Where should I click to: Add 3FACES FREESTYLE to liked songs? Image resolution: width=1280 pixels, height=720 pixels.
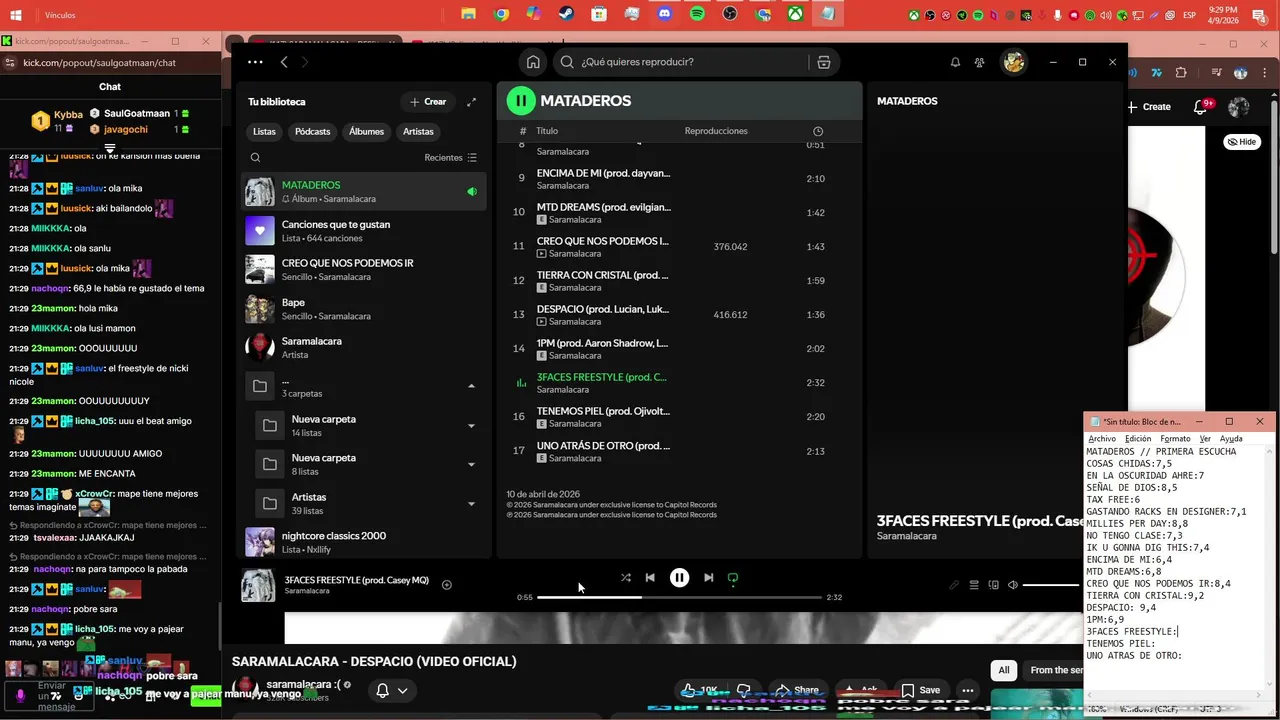point(447,585)
